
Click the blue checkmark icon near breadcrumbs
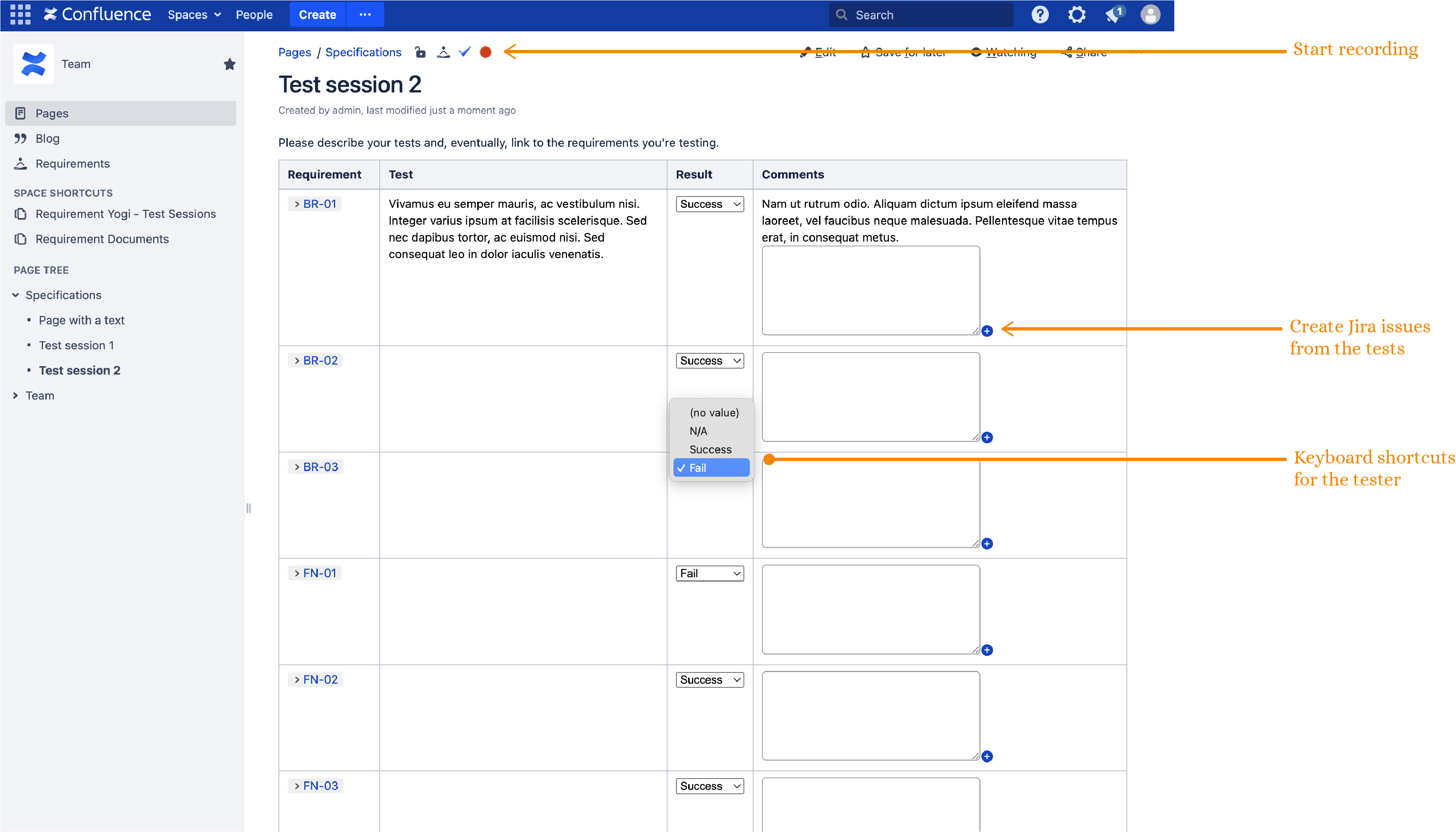[x=465, y=52]
